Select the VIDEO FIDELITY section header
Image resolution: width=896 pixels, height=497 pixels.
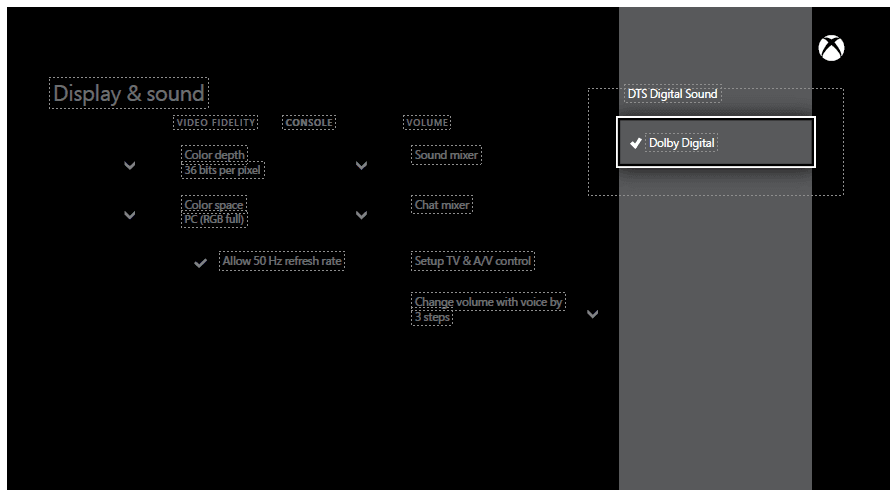click(216, 123)
